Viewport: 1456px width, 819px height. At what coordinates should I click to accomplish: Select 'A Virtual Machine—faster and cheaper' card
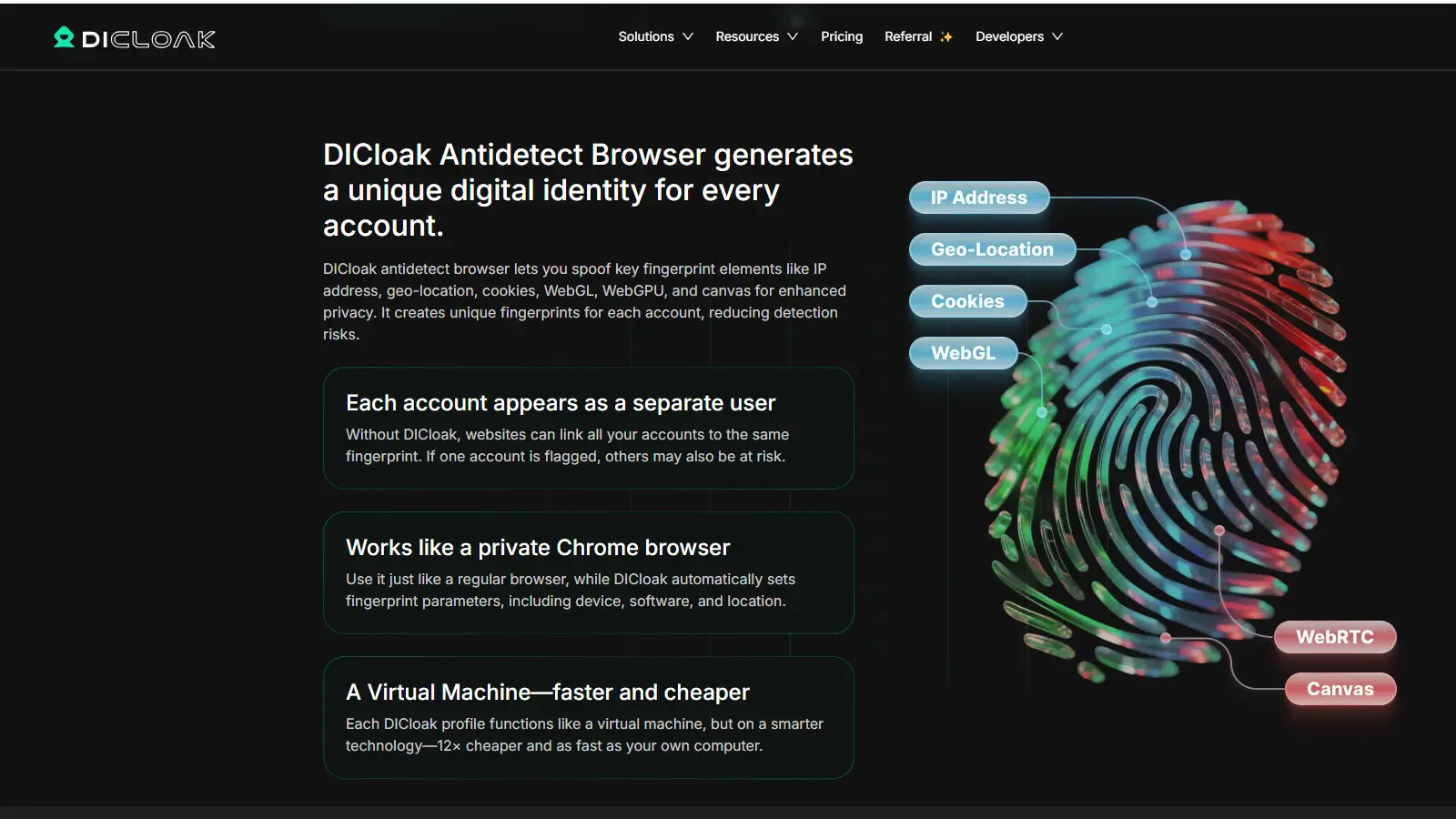click(588, 717)
